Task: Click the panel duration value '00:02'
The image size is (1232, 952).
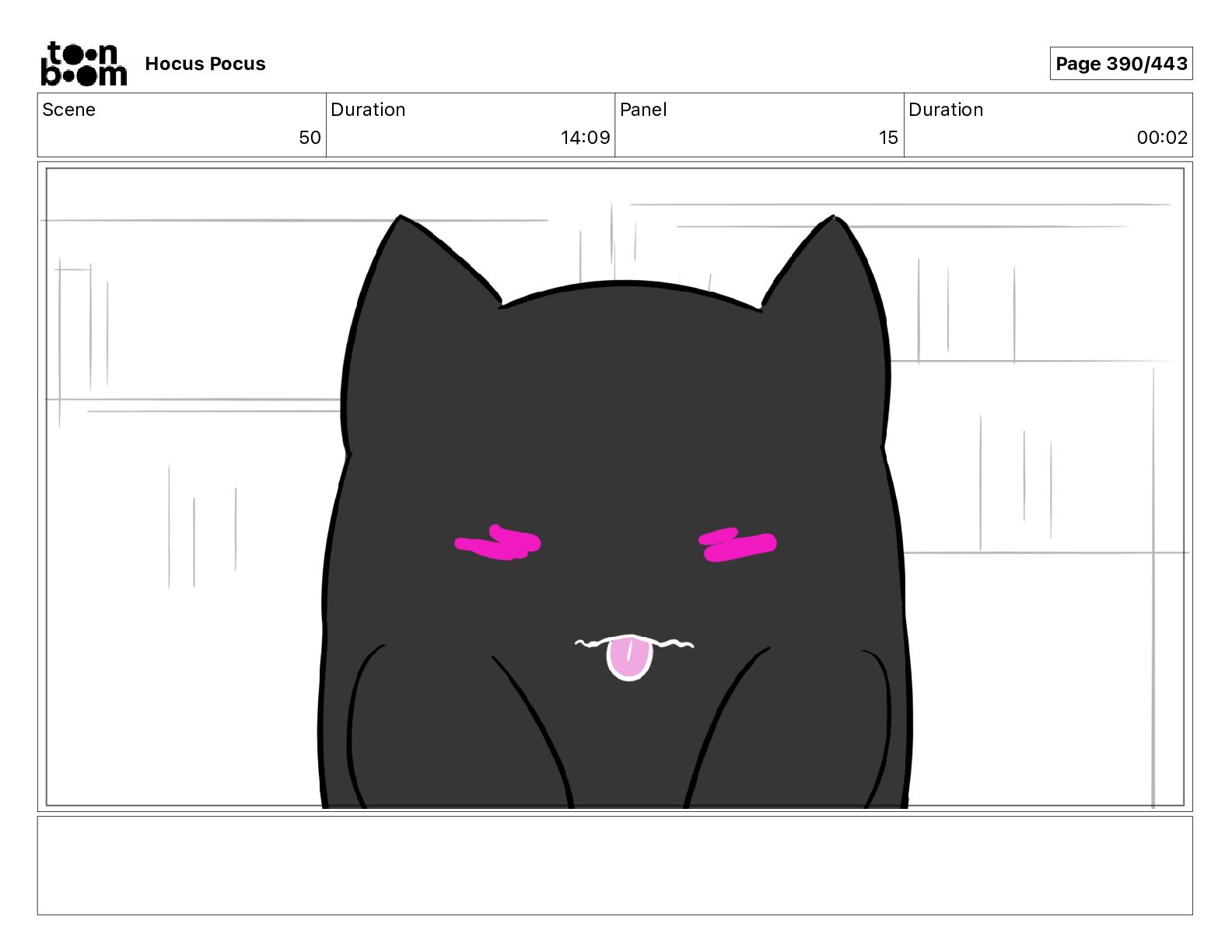Action: click(1162, 138)
